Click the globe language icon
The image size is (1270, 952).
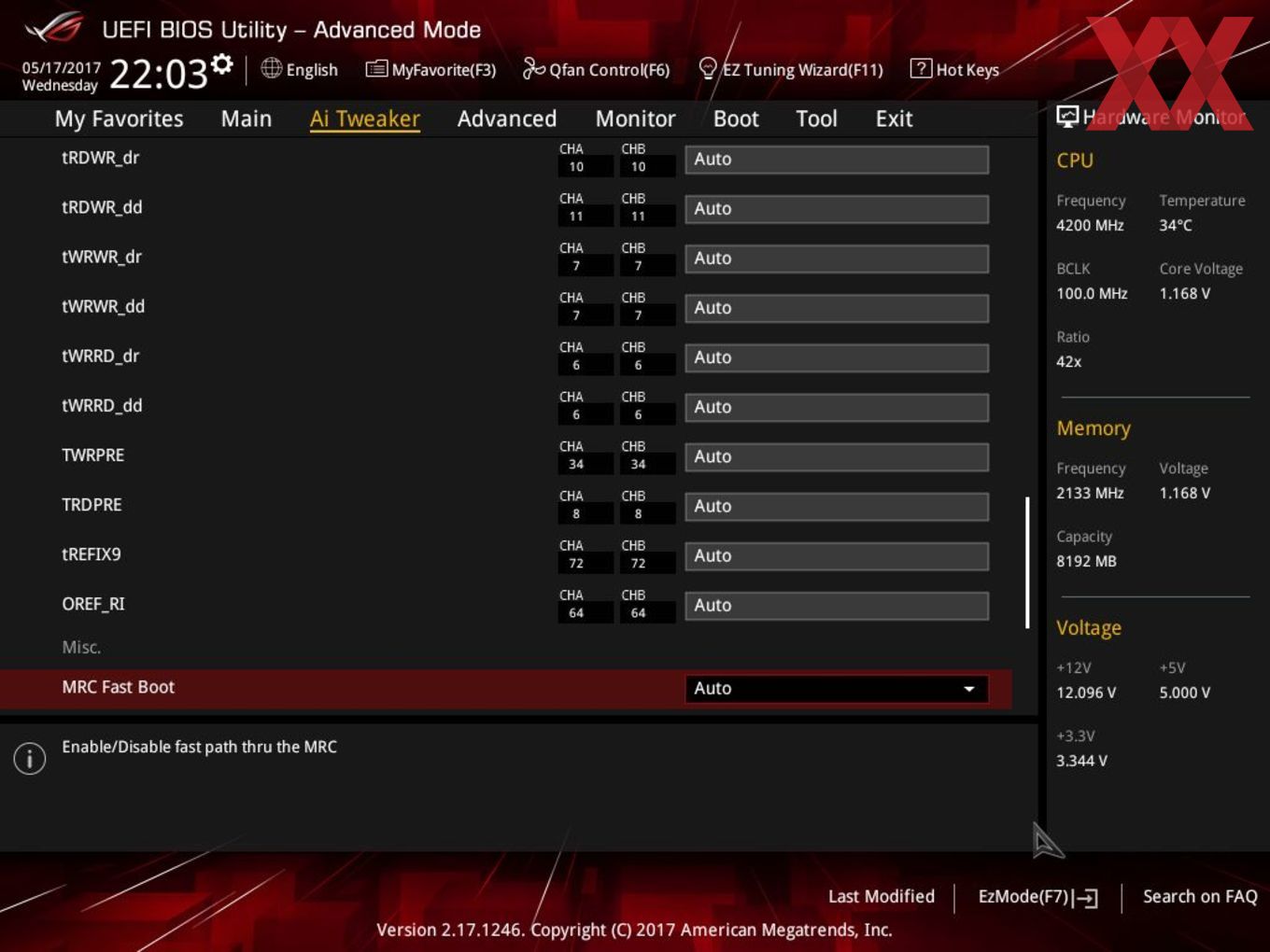tap(271, 68)
